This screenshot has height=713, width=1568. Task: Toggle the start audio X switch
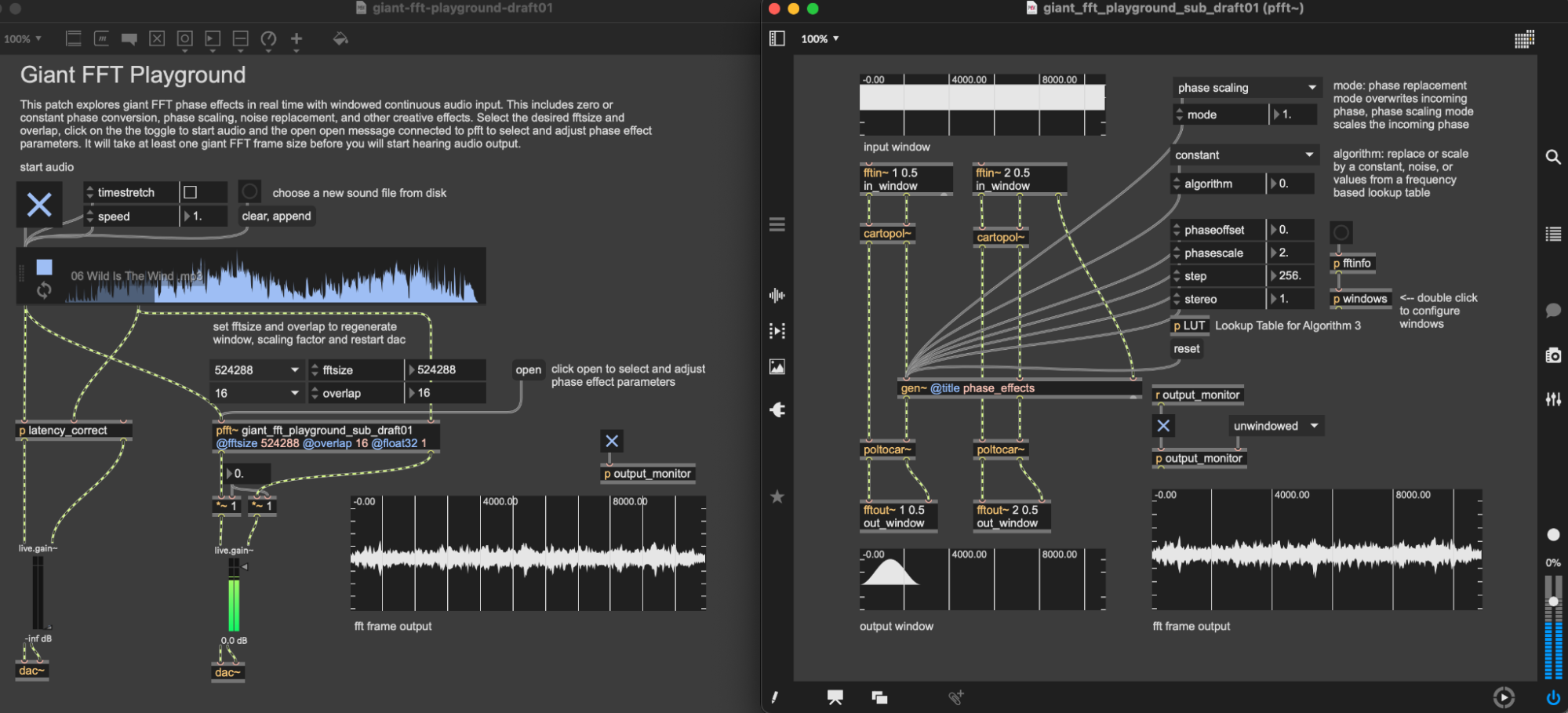click(x=39, y=205)
